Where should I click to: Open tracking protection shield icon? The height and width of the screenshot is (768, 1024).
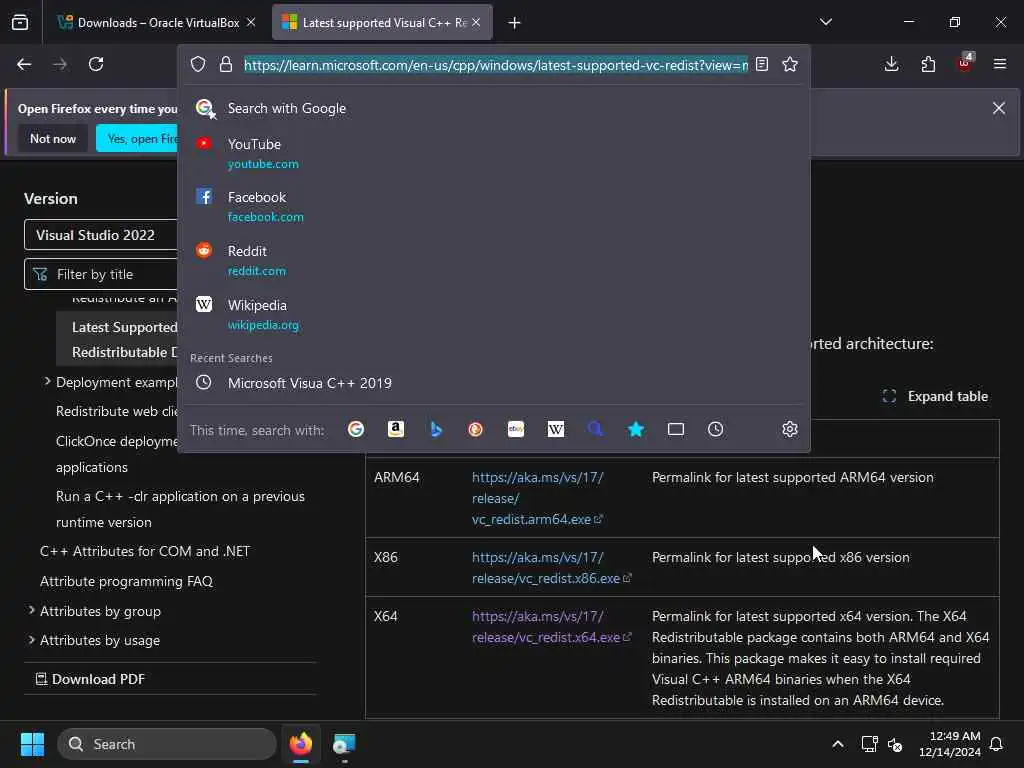coord(198,64)
